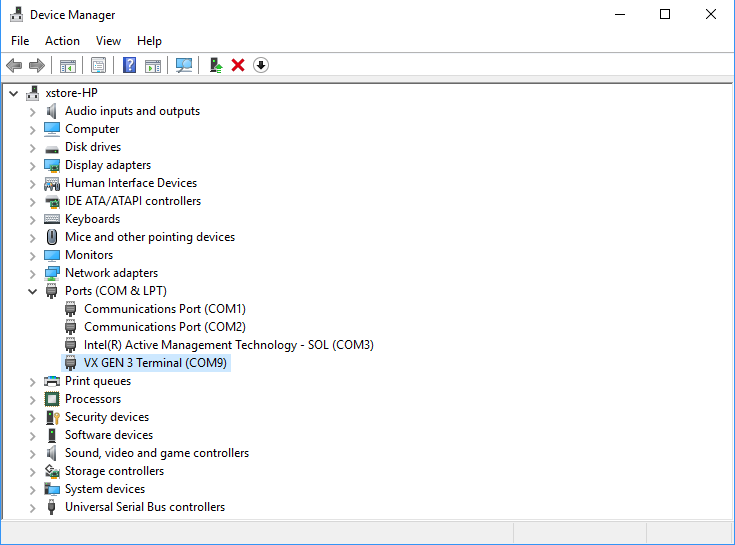Click the red X Uninstall device icon

(238, 65)
